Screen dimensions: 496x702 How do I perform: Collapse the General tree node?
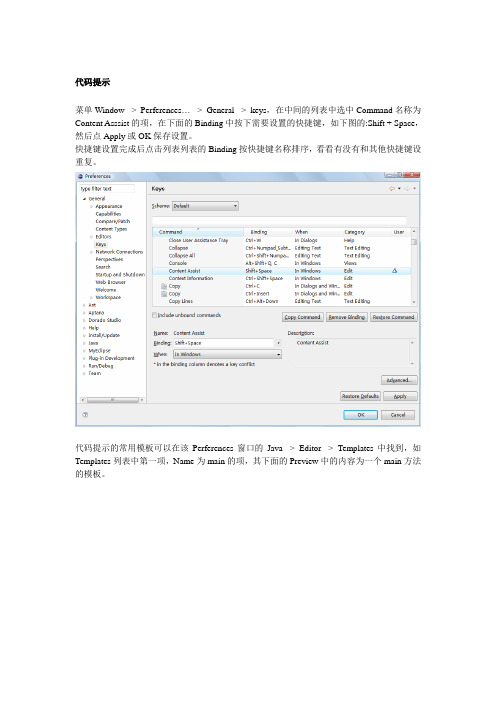click(x=85, y=199)
